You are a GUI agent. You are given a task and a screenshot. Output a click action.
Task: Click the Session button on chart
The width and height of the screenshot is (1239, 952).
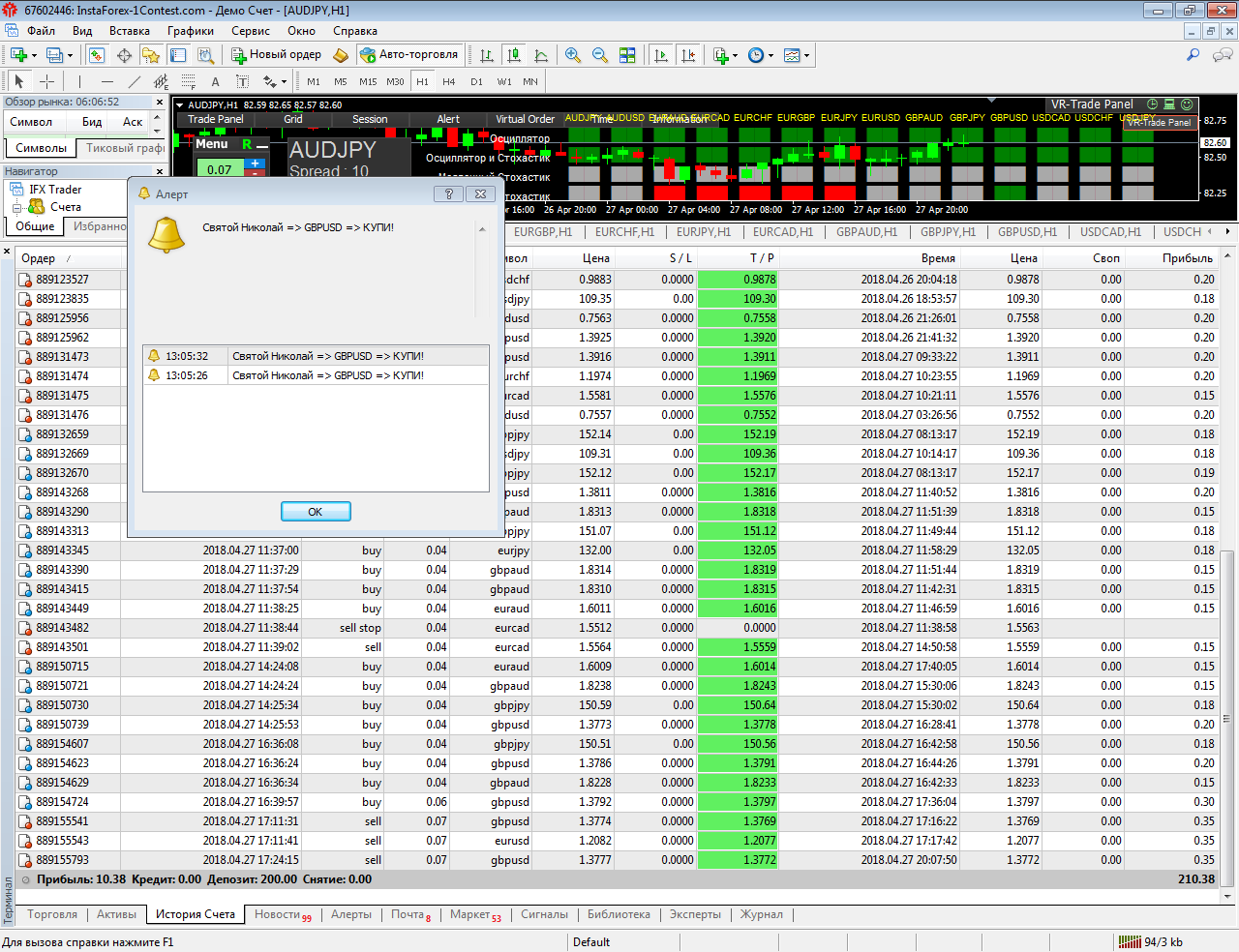point(370,119)
